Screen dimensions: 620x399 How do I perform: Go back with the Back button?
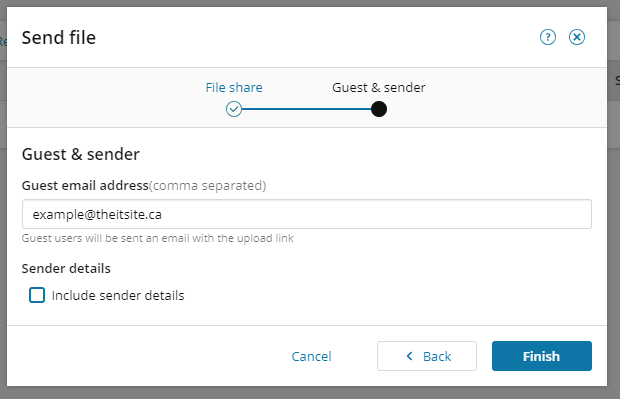(x=427, y=356)
